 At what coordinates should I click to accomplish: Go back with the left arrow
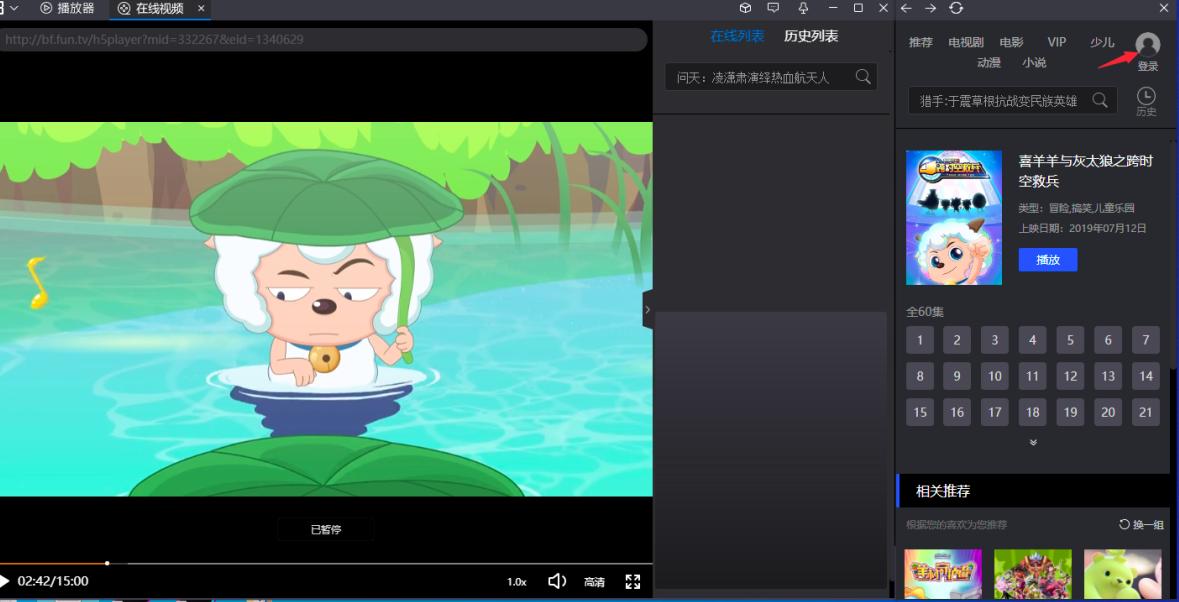pos(906,8)
